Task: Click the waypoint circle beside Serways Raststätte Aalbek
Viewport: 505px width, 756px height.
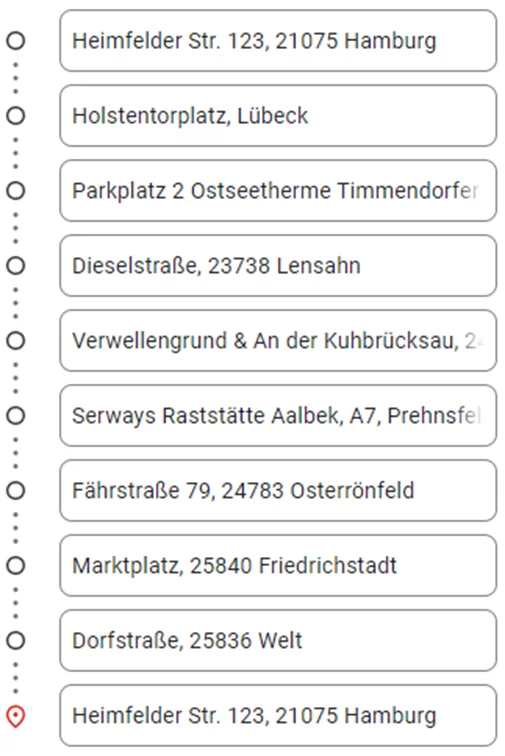Action: pyautogui.click(x=15, y=416)
